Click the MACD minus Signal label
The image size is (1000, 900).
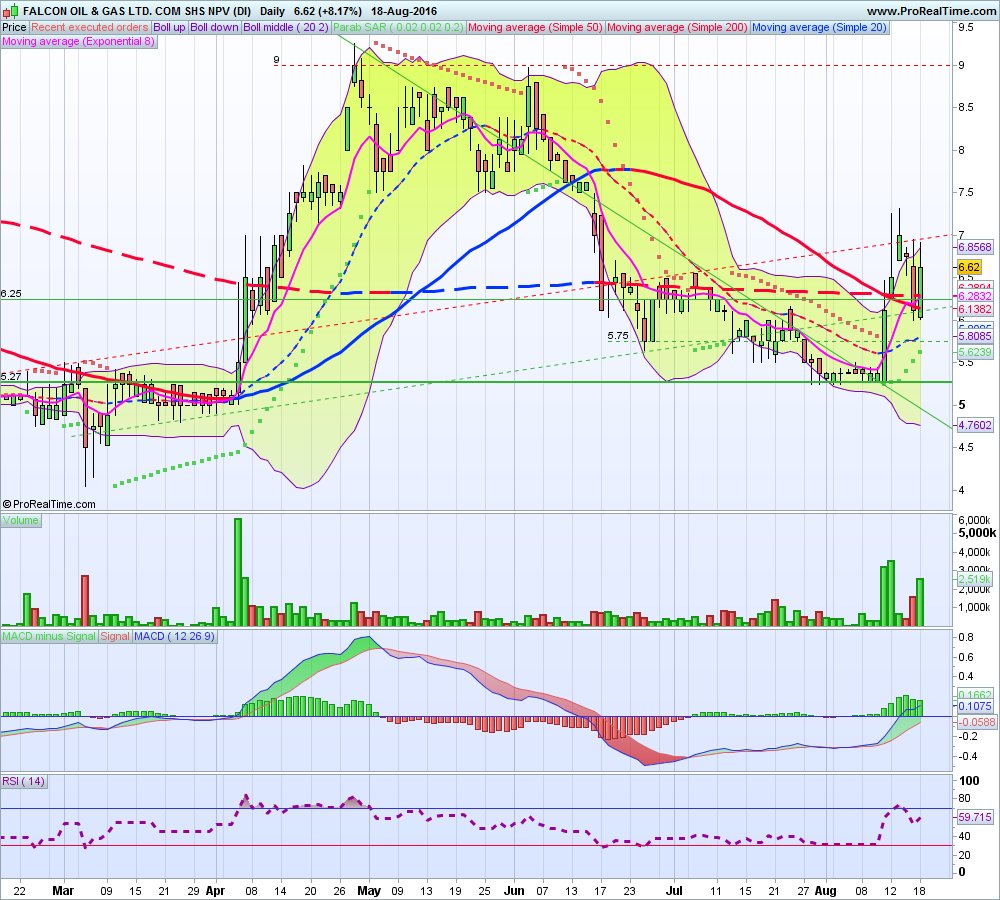coord(48,637)
